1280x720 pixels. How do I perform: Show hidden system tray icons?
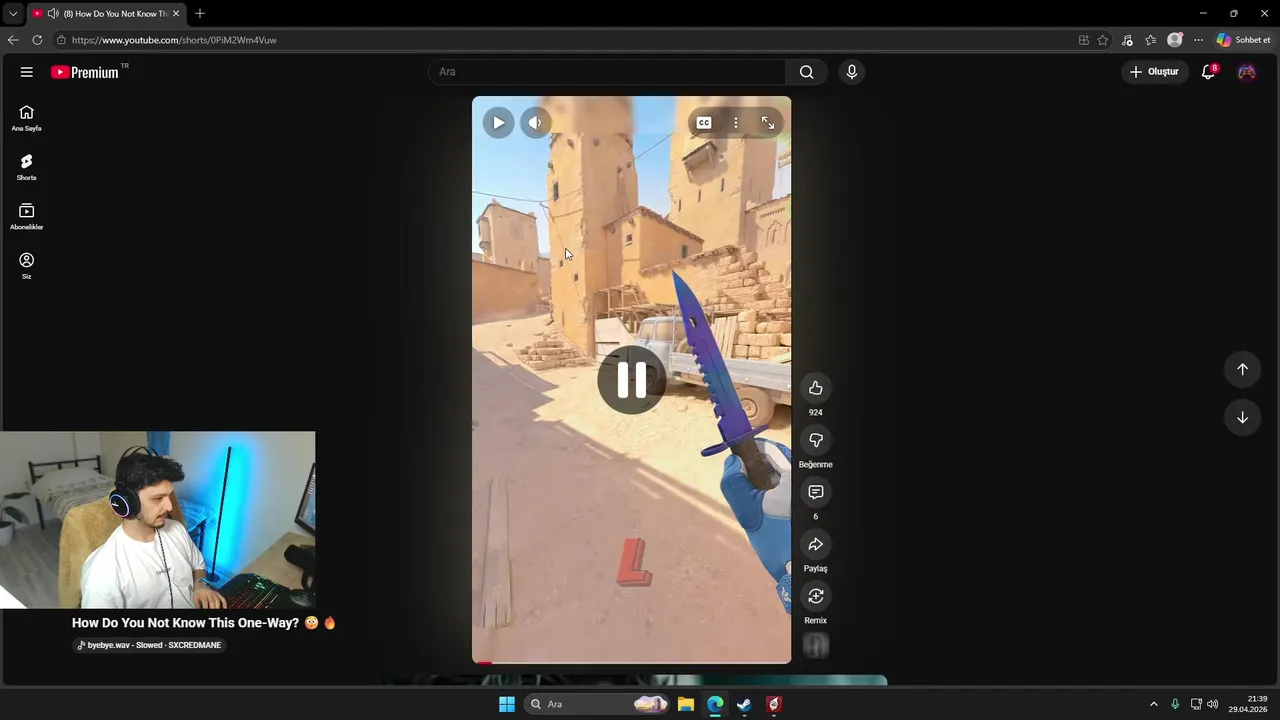click(1153, 704)
